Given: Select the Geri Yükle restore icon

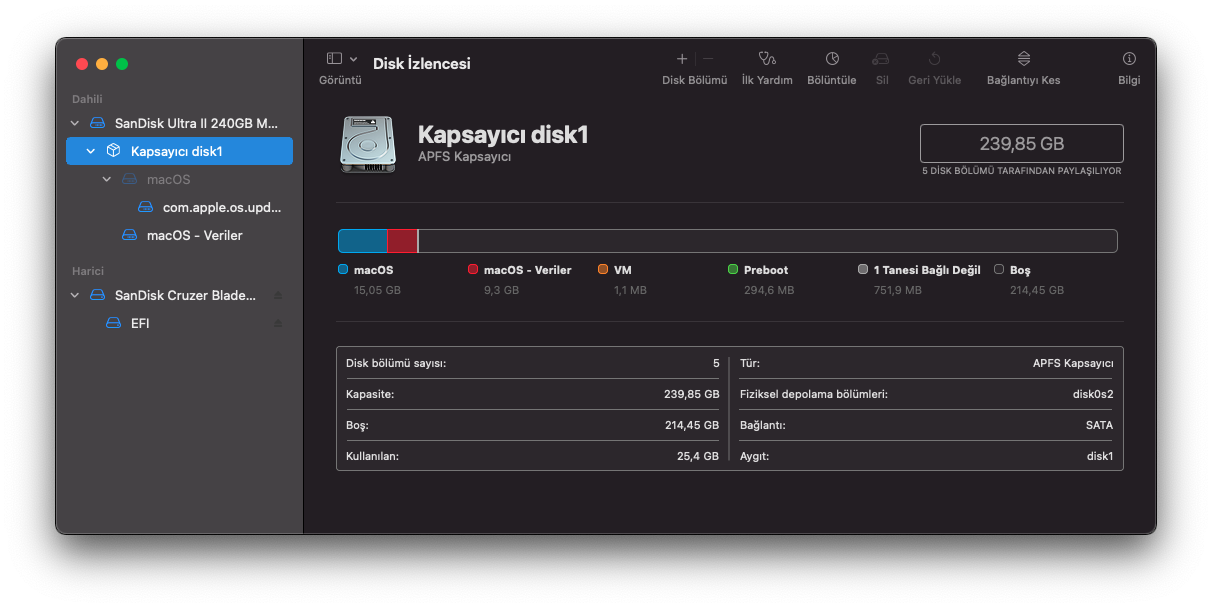Looking at the screenshot, I should pos(934,62).
